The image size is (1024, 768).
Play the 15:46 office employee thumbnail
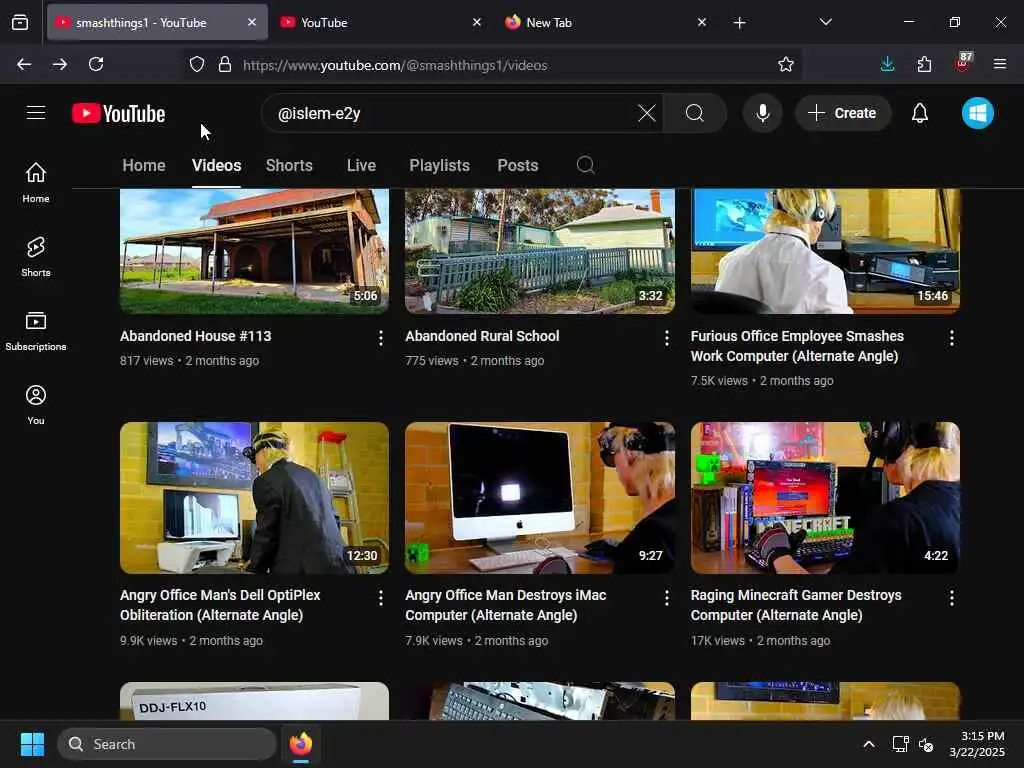click(825, 251)
